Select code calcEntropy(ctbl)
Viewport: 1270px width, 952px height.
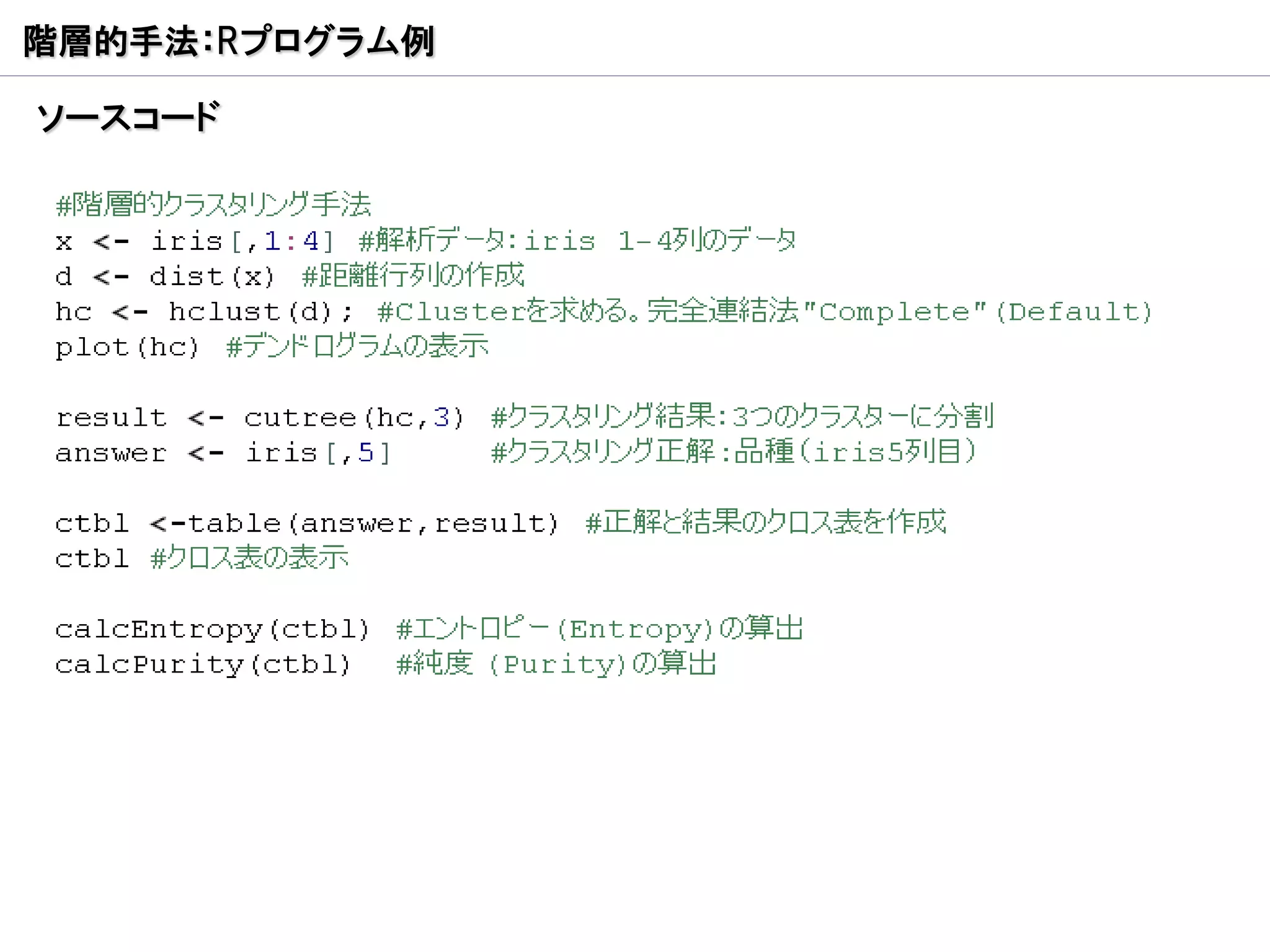(213, 630)
